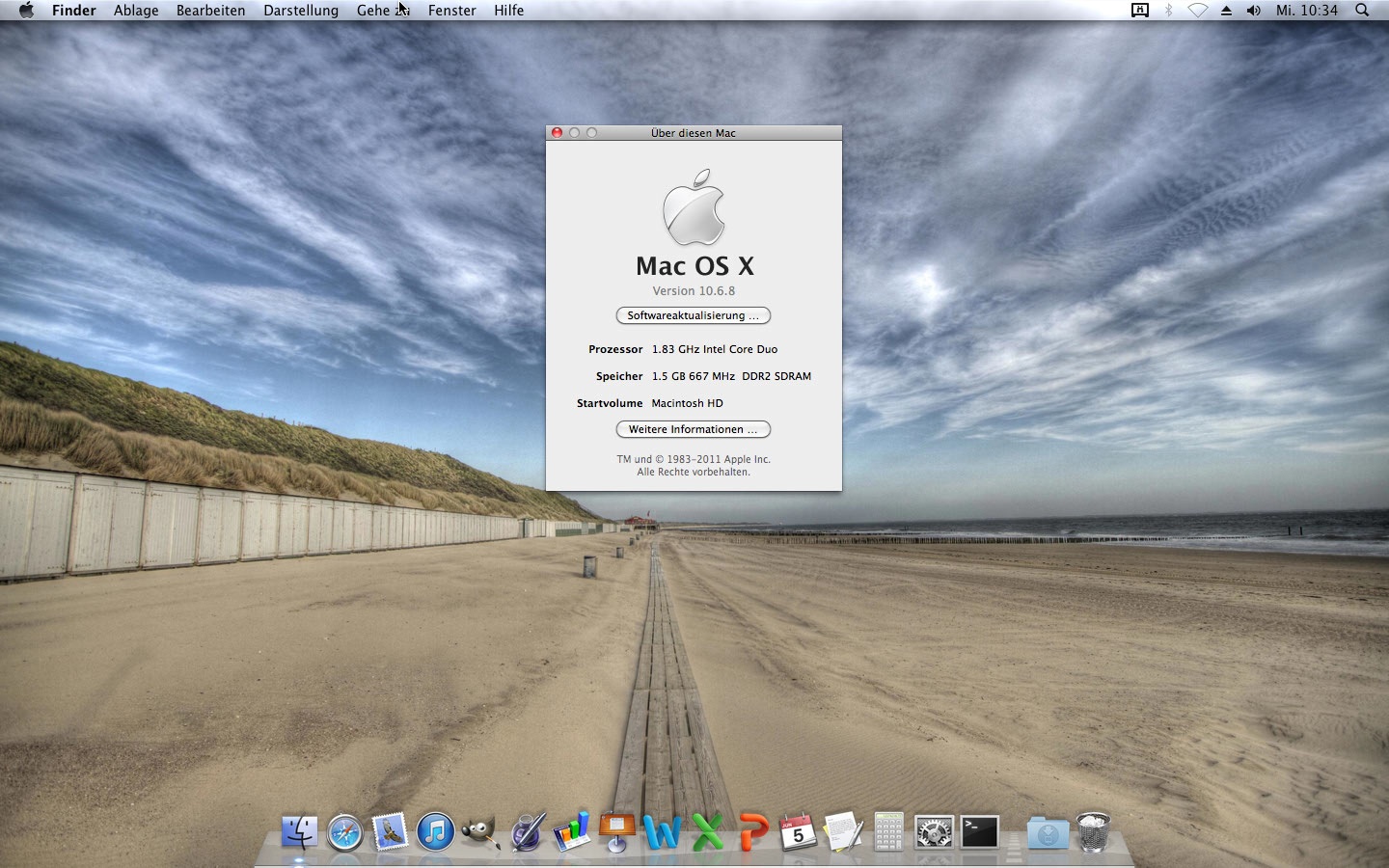Launch Numbers chart icon in Dock
The width and height of the screenshot is (1389, 868).
click(x=572, y=831)
